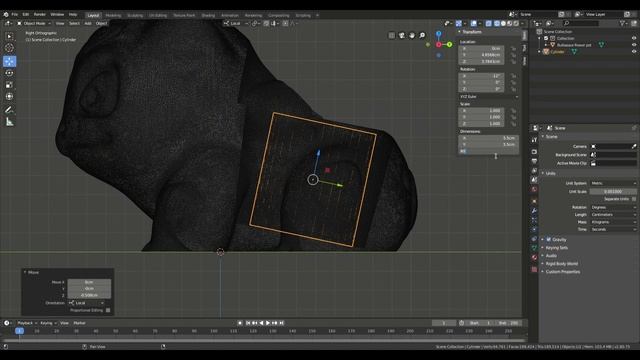Expand the Keying Sets panel
The width and height of the screenshot is (640, 360).
[x=557, y=247]
